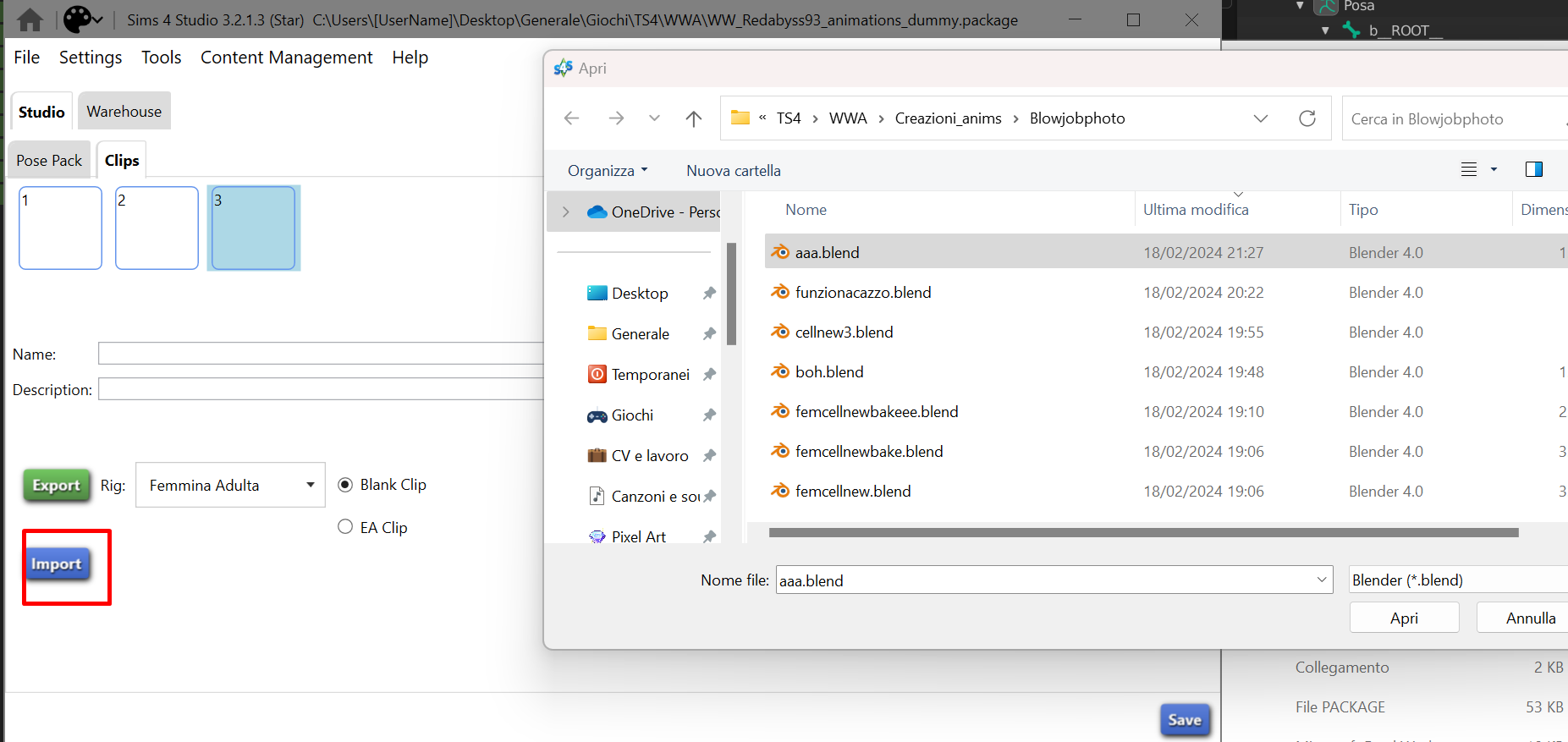Open Pixel Art quick access folder
The width and height of the screenshot is (1568, 742).
point(627,536)
